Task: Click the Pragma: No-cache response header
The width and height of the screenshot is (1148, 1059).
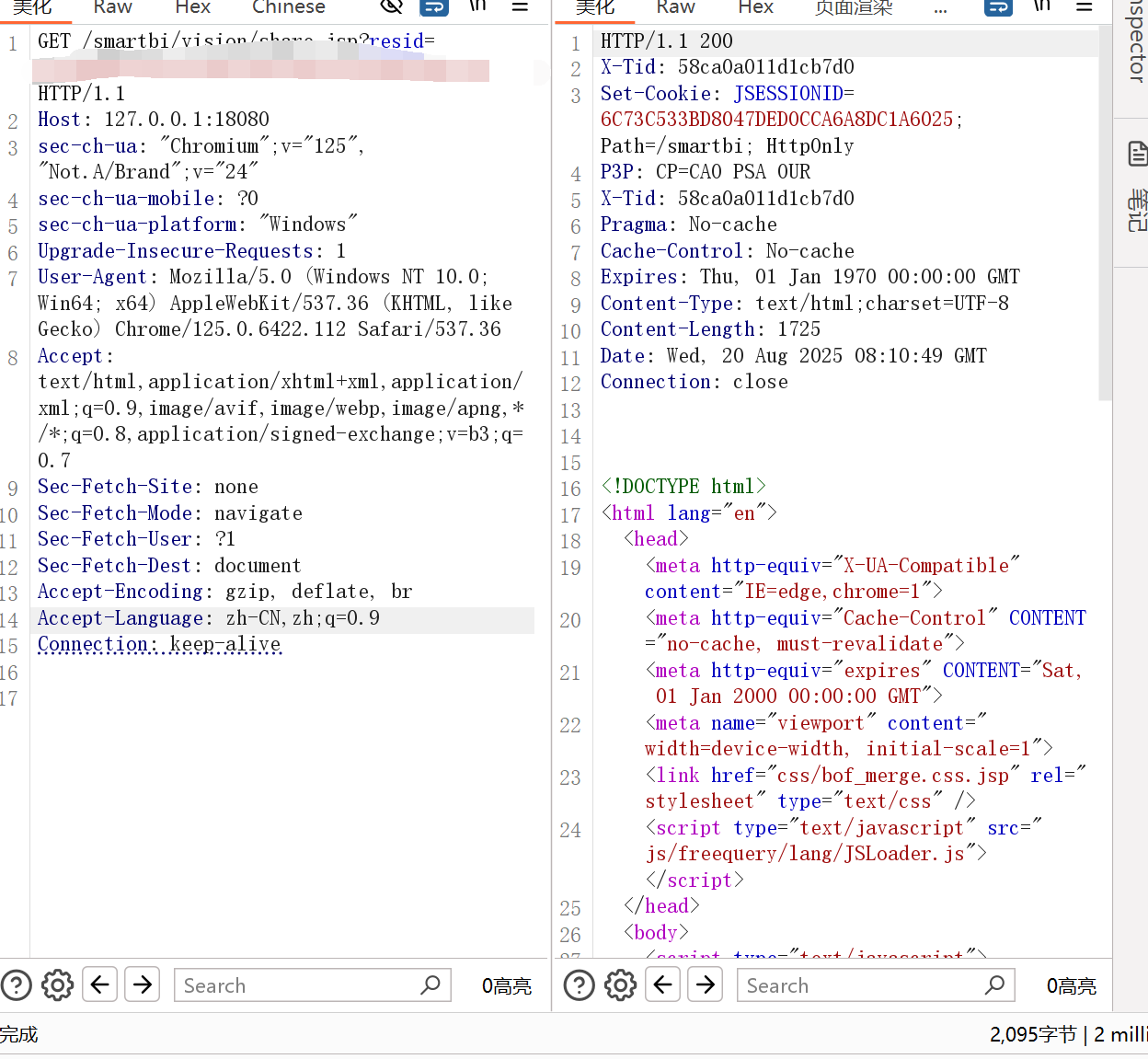Action: (x=689, y=224)
